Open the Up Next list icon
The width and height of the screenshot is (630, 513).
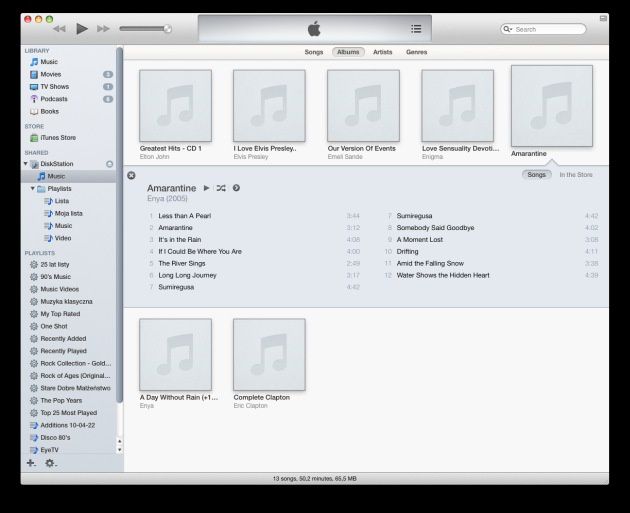pyautogui.click(x=416, y=29)
